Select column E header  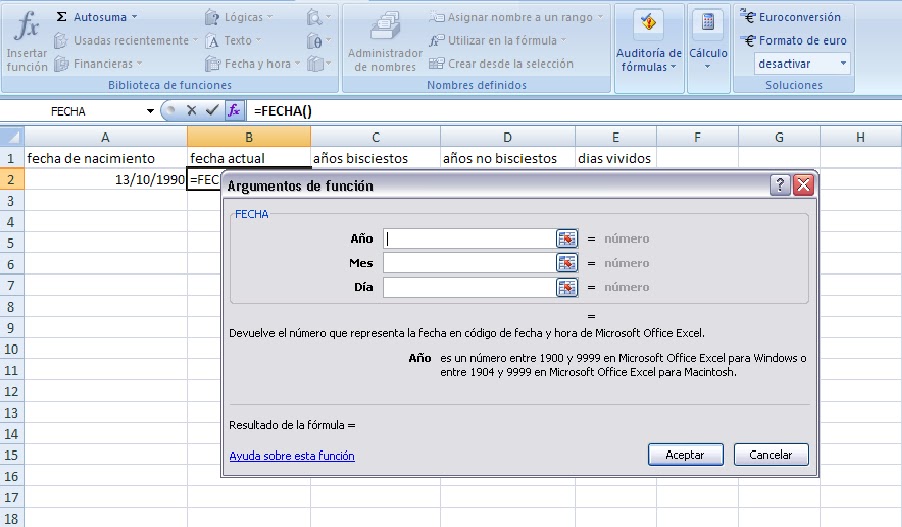tap(616, 137)
